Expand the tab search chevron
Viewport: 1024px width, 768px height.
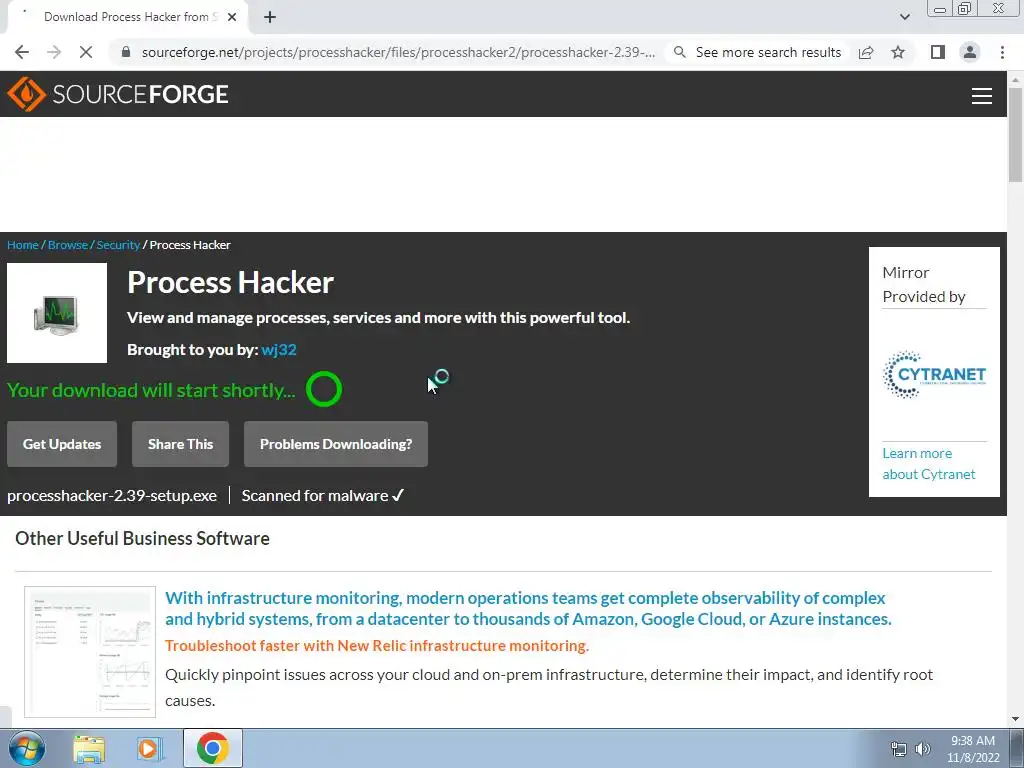pyautogui.click(x=904, y=17)
